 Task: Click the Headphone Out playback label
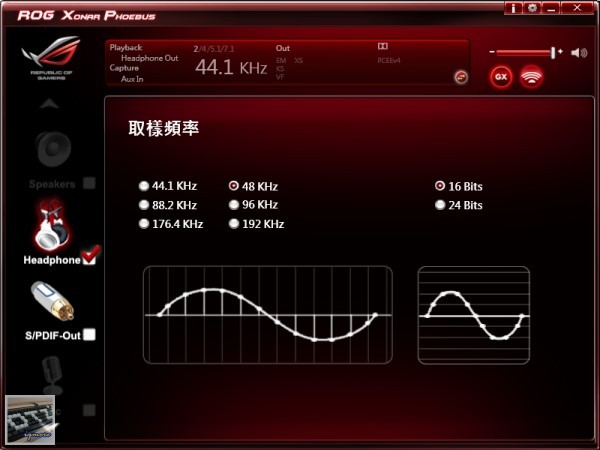[150, 58]
